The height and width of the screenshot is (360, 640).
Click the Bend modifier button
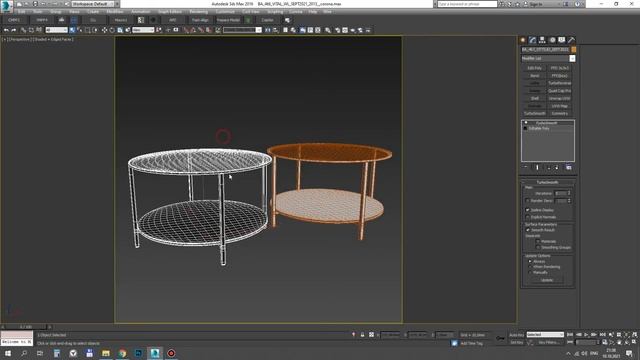(x=535, y=76)
